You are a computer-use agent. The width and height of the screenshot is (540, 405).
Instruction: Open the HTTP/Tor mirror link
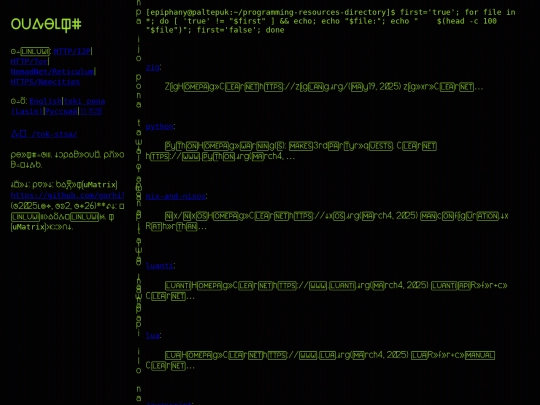(29, 61)
